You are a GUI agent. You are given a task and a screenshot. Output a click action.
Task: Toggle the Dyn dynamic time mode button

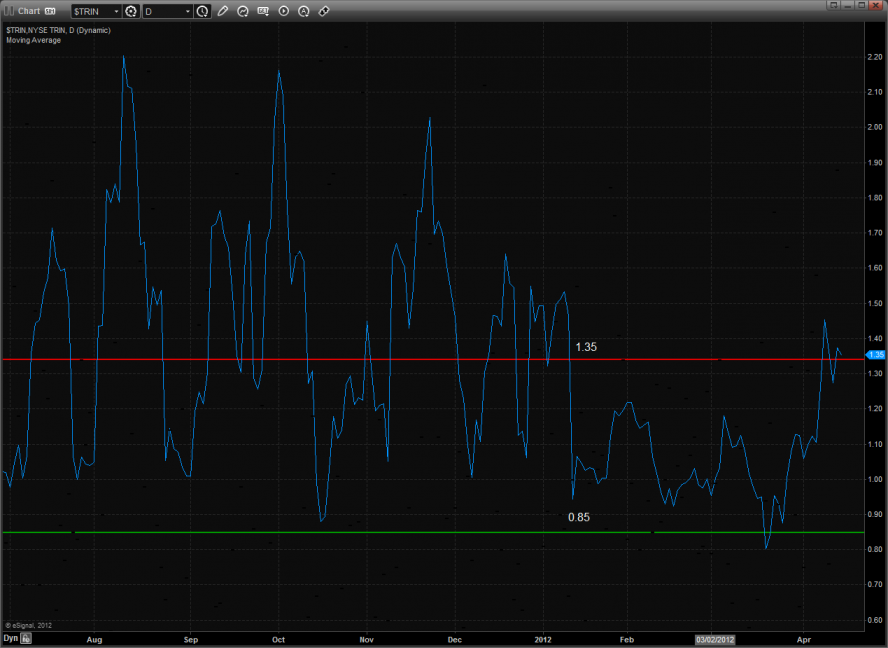coord(11,636)
